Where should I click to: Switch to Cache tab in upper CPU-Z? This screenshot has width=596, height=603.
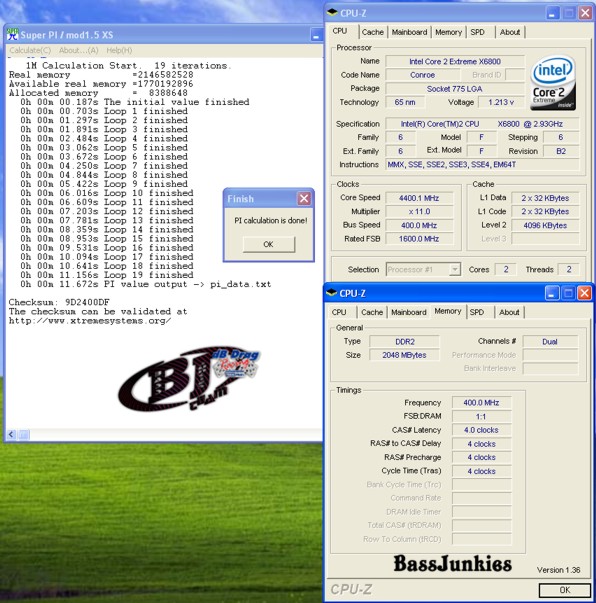click(x=373, y=32)
